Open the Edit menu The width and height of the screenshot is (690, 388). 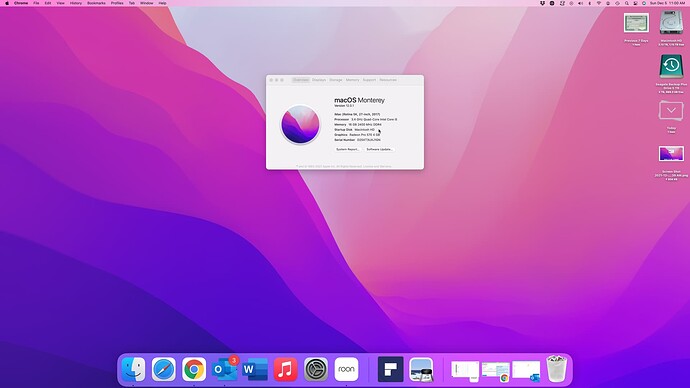click(x=48, y=3)
